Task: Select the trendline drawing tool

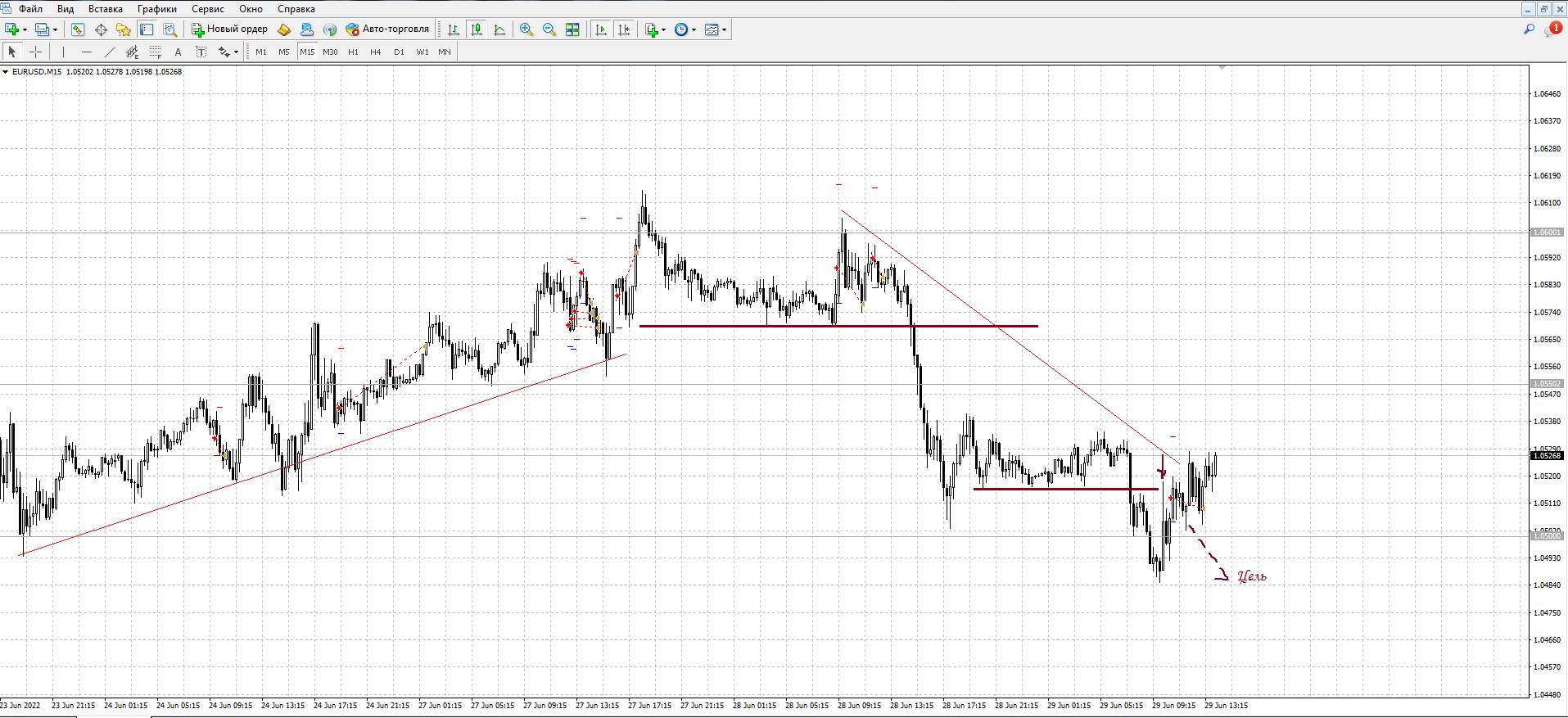Action: tap(109, 52)
